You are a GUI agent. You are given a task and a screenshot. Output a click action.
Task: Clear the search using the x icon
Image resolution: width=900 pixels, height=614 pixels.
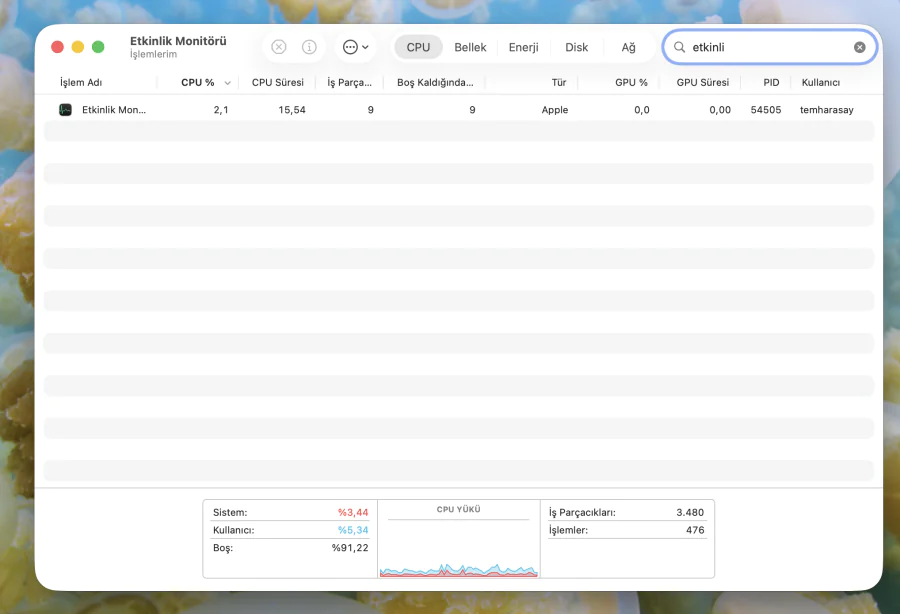tap(859, 46)
